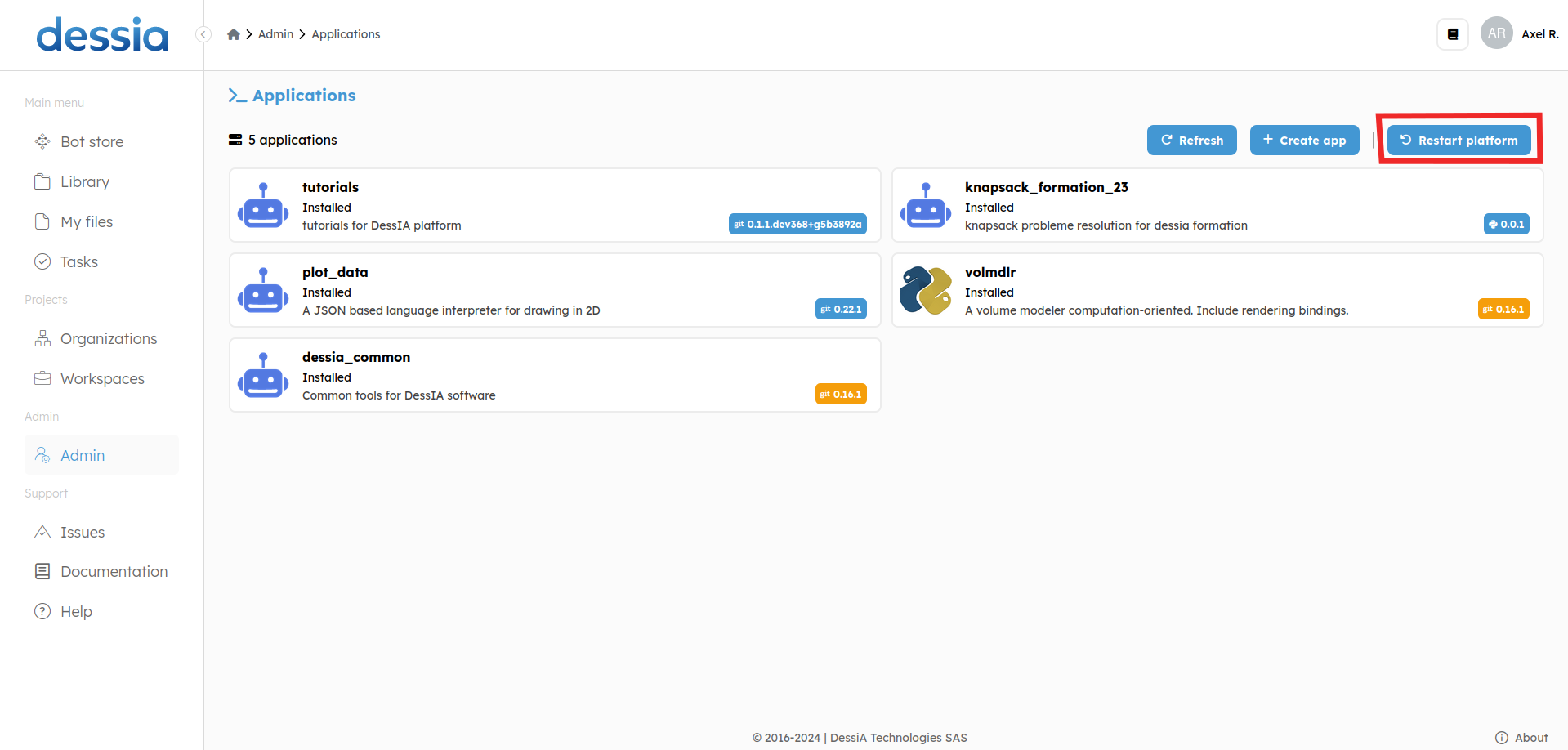Click plot_data version badge 0.22.1

841,310
